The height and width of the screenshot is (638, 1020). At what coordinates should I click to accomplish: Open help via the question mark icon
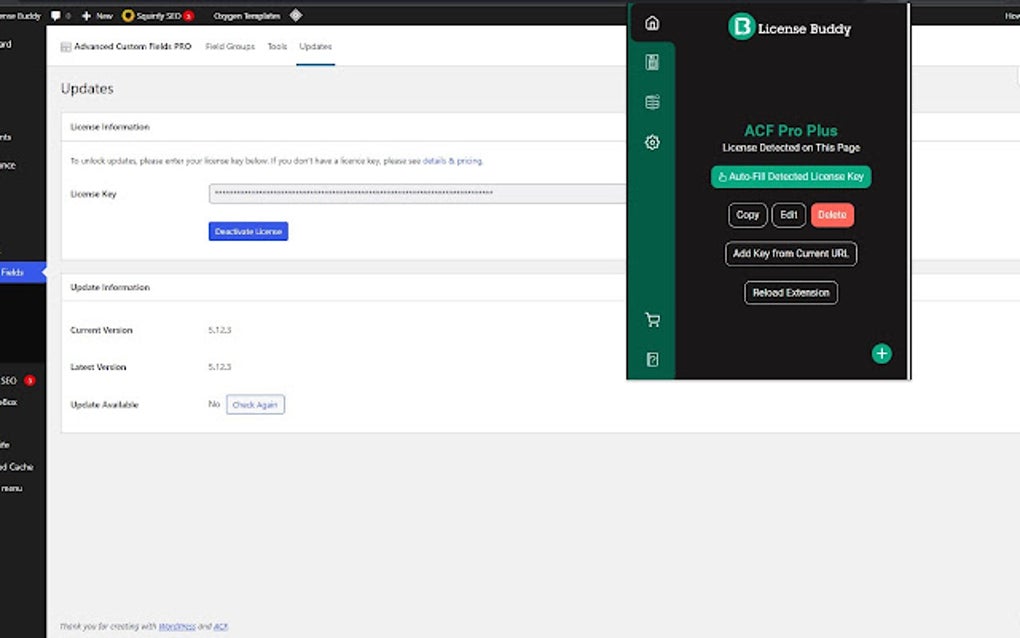[x=652, y=358]
